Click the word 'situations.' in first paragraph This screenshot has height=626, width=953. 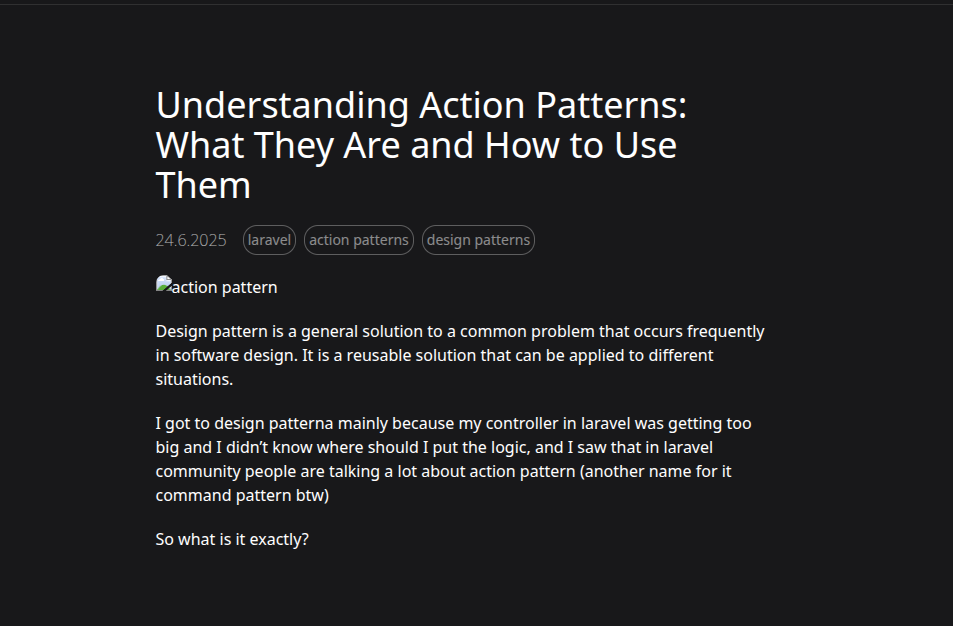coord(194,379)
